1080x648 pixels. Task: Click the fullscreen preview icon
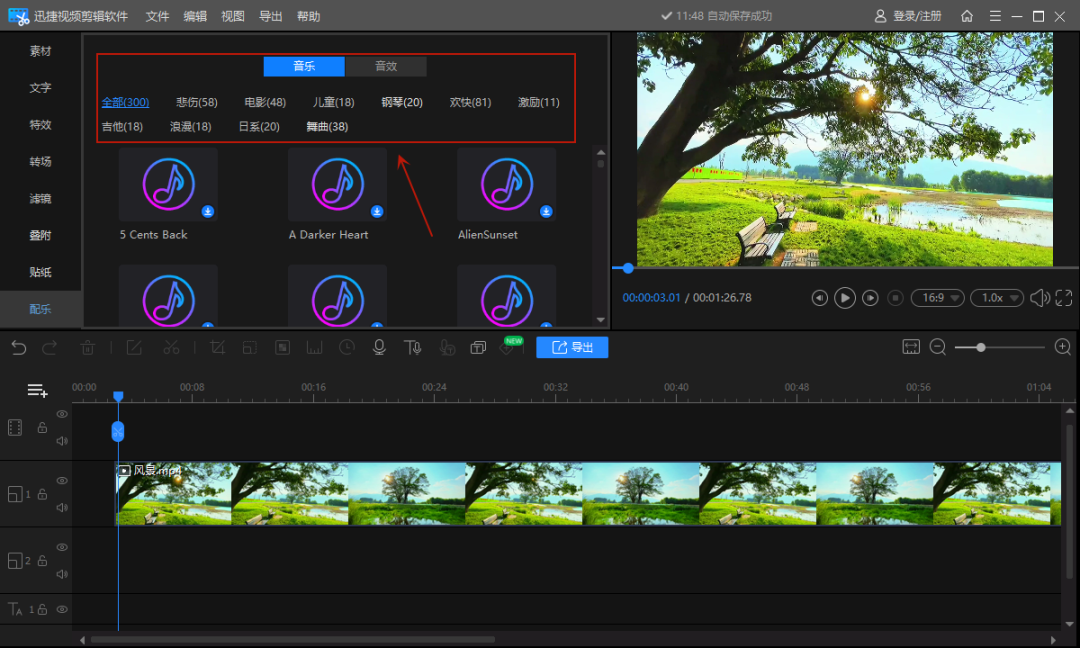pos(1064,298)
